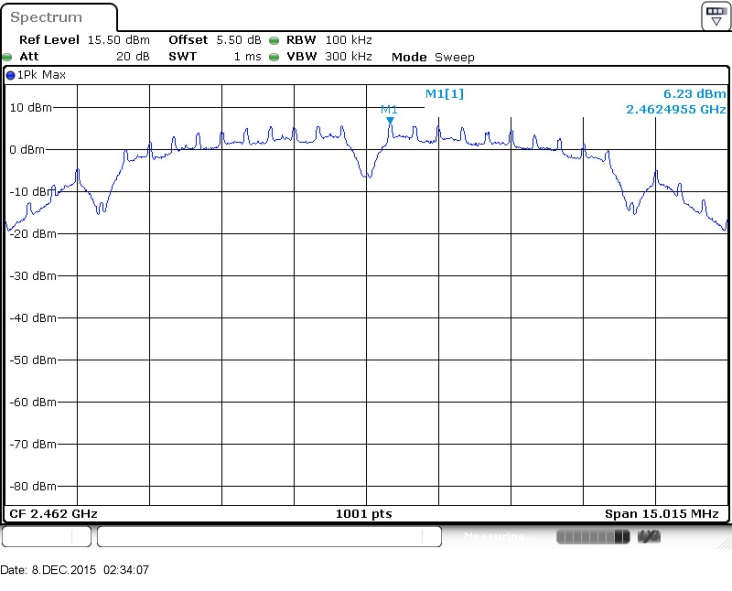Click the small empty status field at bottom left
The image size is (732, 591).
pyautogui.click(x=46, y=536)
